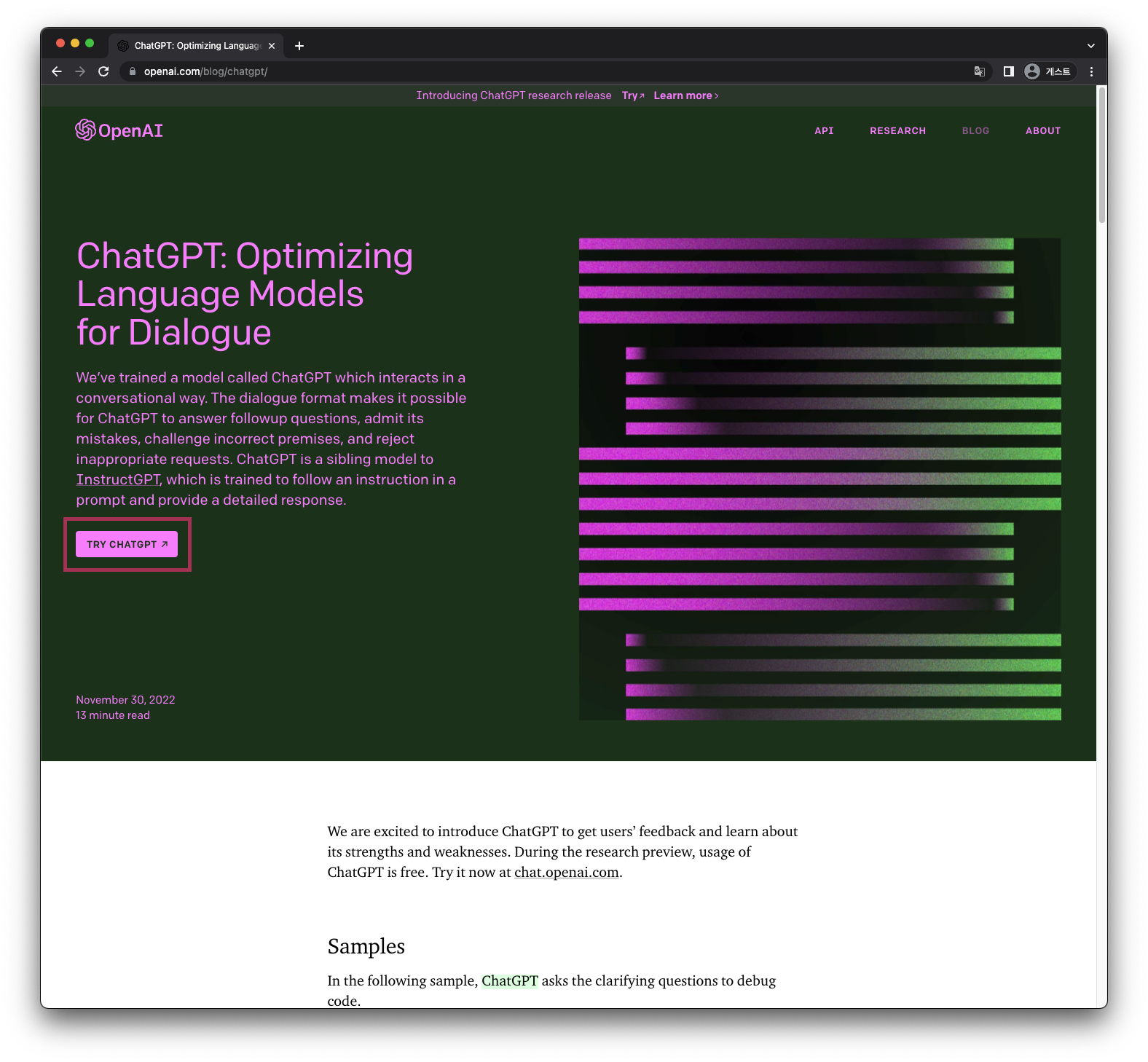The width and height of the screenshot is (1148, 1062).
Task: Expand the tab search chevron
Action: [x=1090, y=46]
